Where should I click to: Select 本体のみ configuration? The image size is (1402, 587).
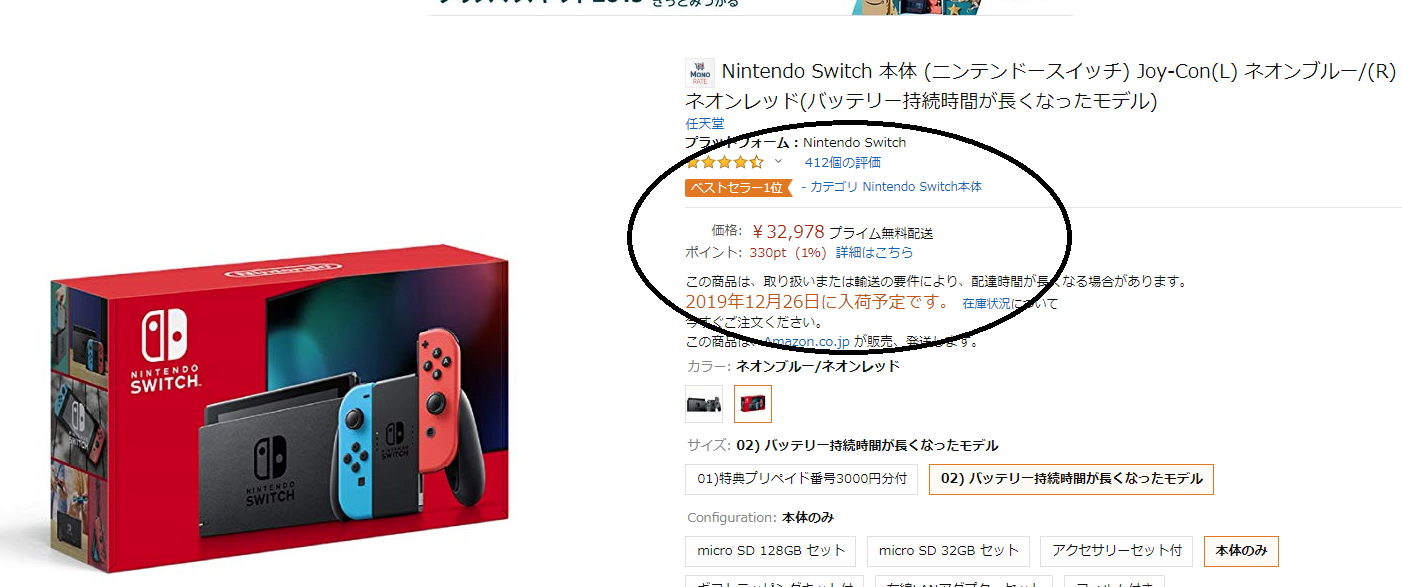pyautogui.click(x=1241, y=551)
